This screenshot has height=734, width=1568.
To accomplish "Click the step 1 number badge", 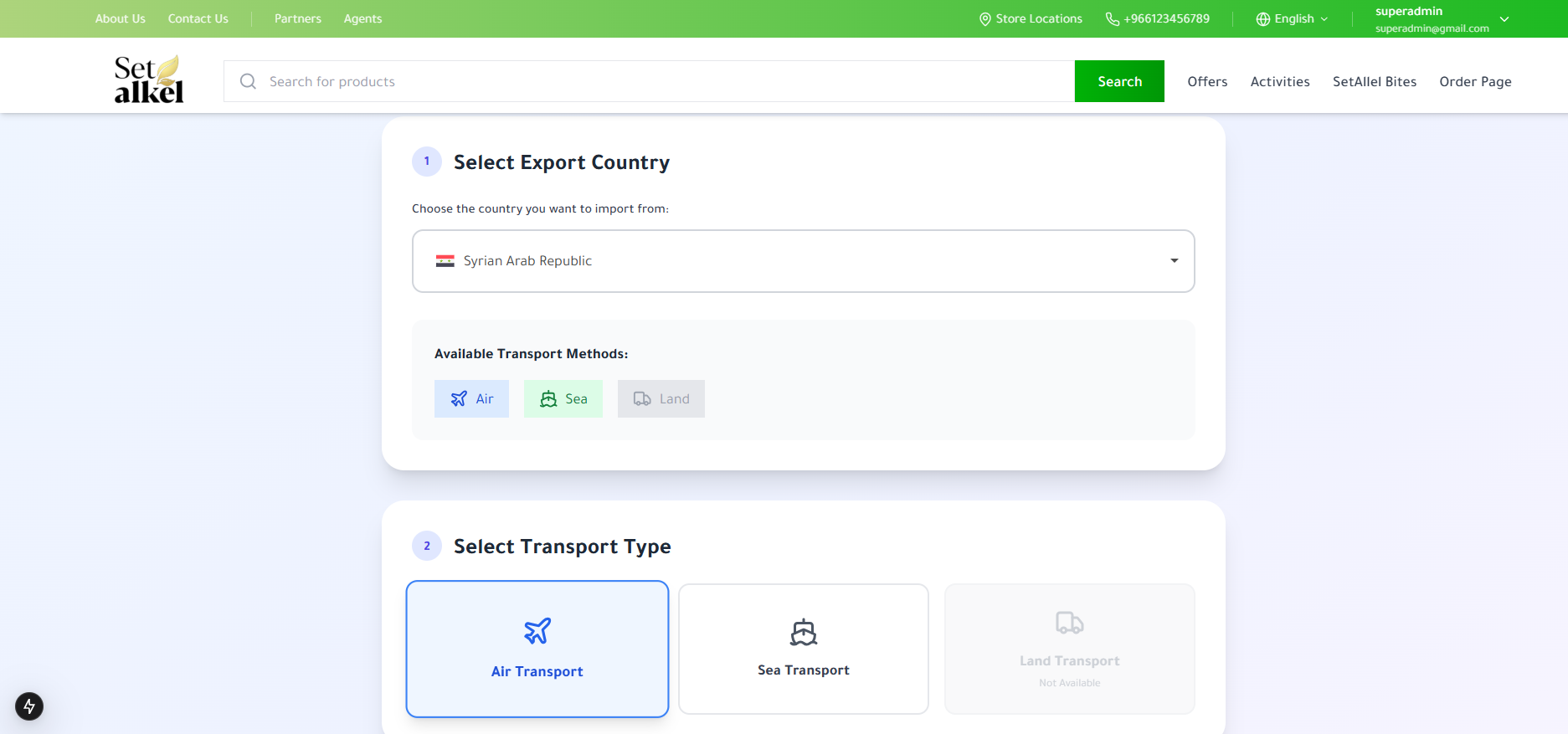I will click(427, 162).
